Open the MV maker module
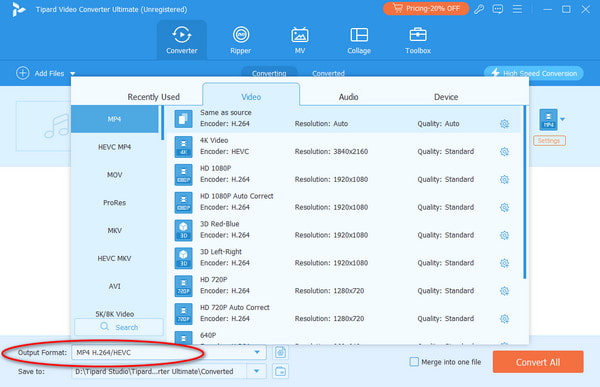 [300, 41]
